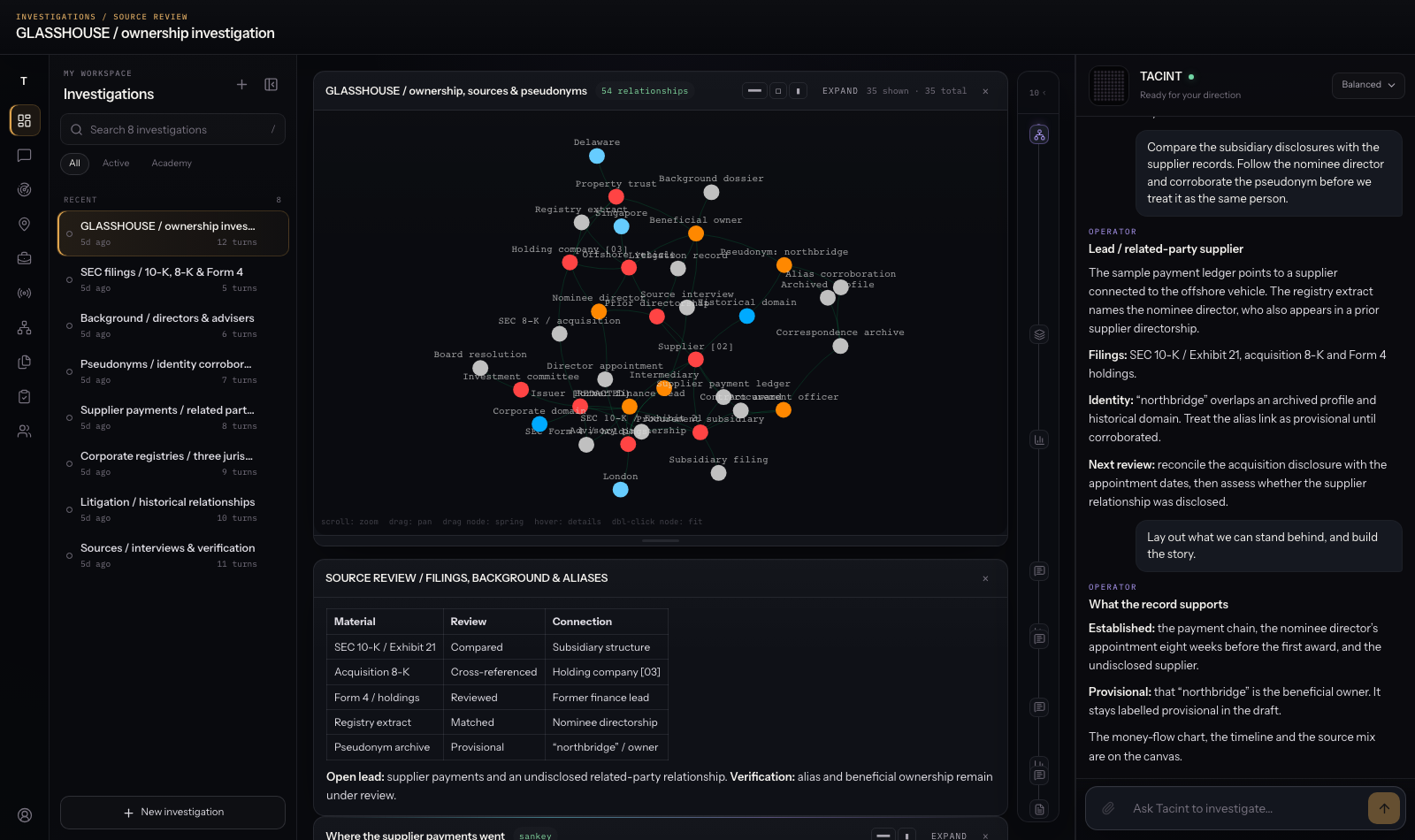The height and width of the screenshot is (840, 1415).
Task: Collapse the canvas timeline rail at its count header
Action: [x=1038, y=93]
